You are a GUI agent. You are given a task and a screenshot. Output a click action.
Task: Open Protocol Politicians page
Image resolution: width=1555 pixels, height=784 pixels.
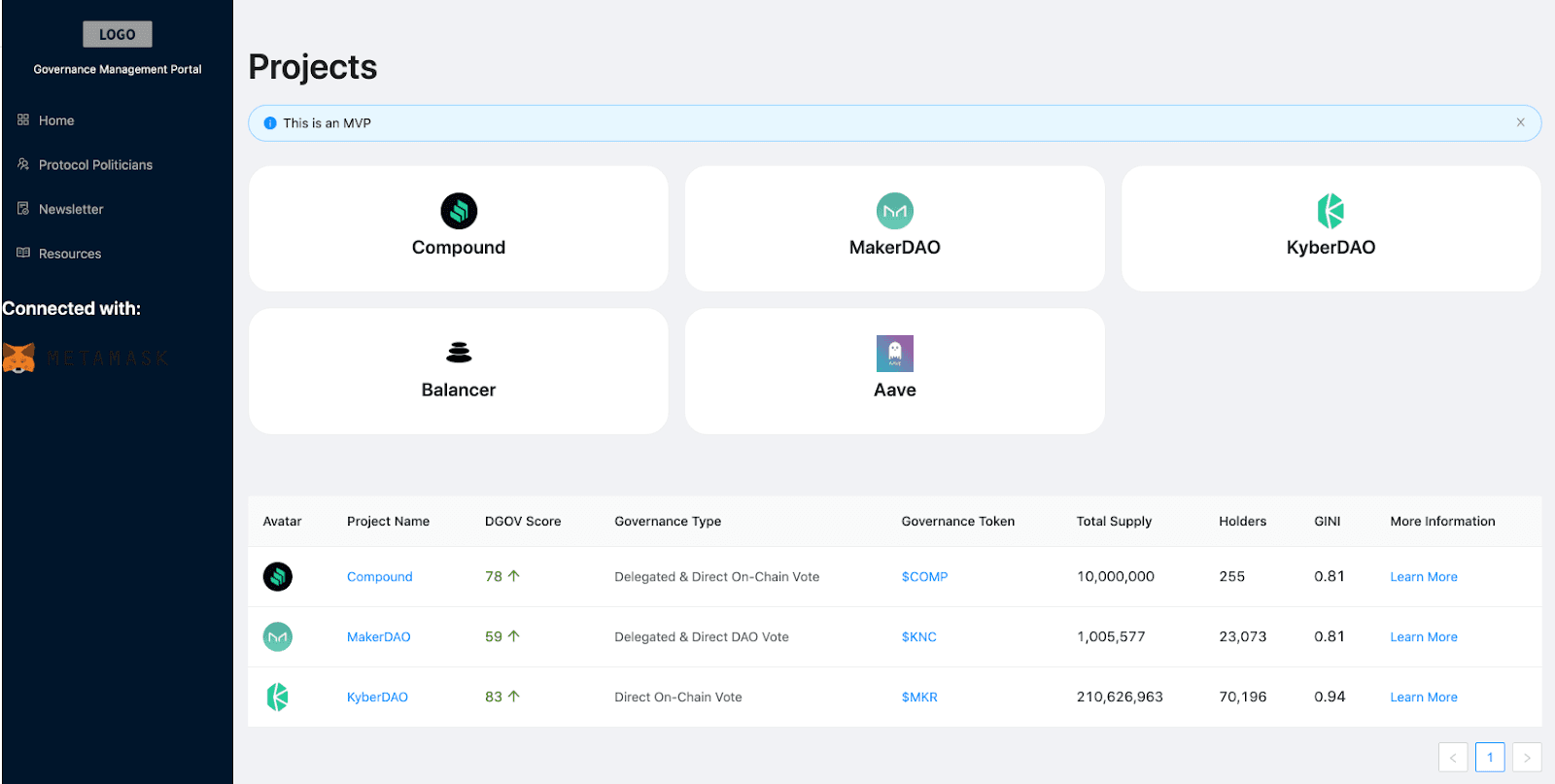click(95, 165)
